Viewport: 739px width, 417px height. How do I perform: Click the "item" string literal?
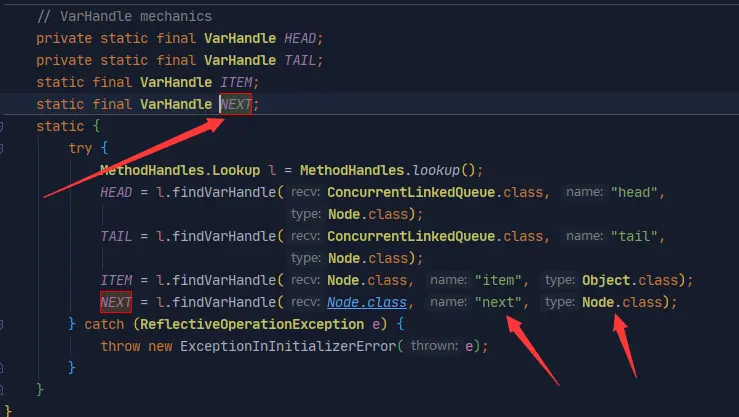click(498, 280)
